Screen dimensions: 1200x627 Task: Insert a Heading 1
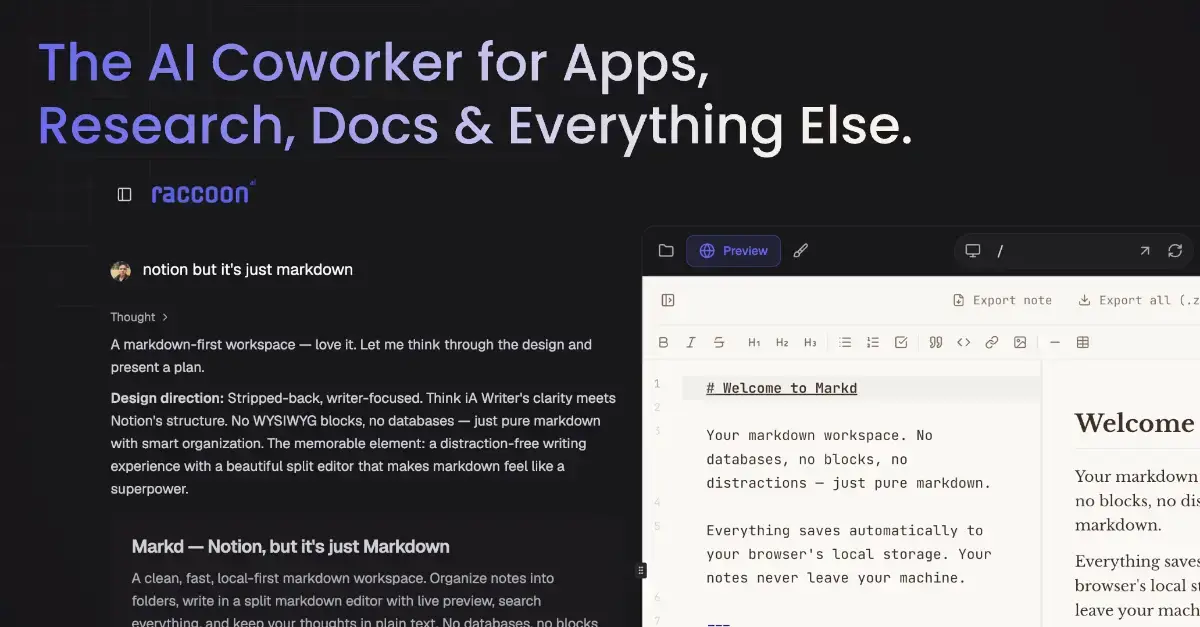coord(754,342)
